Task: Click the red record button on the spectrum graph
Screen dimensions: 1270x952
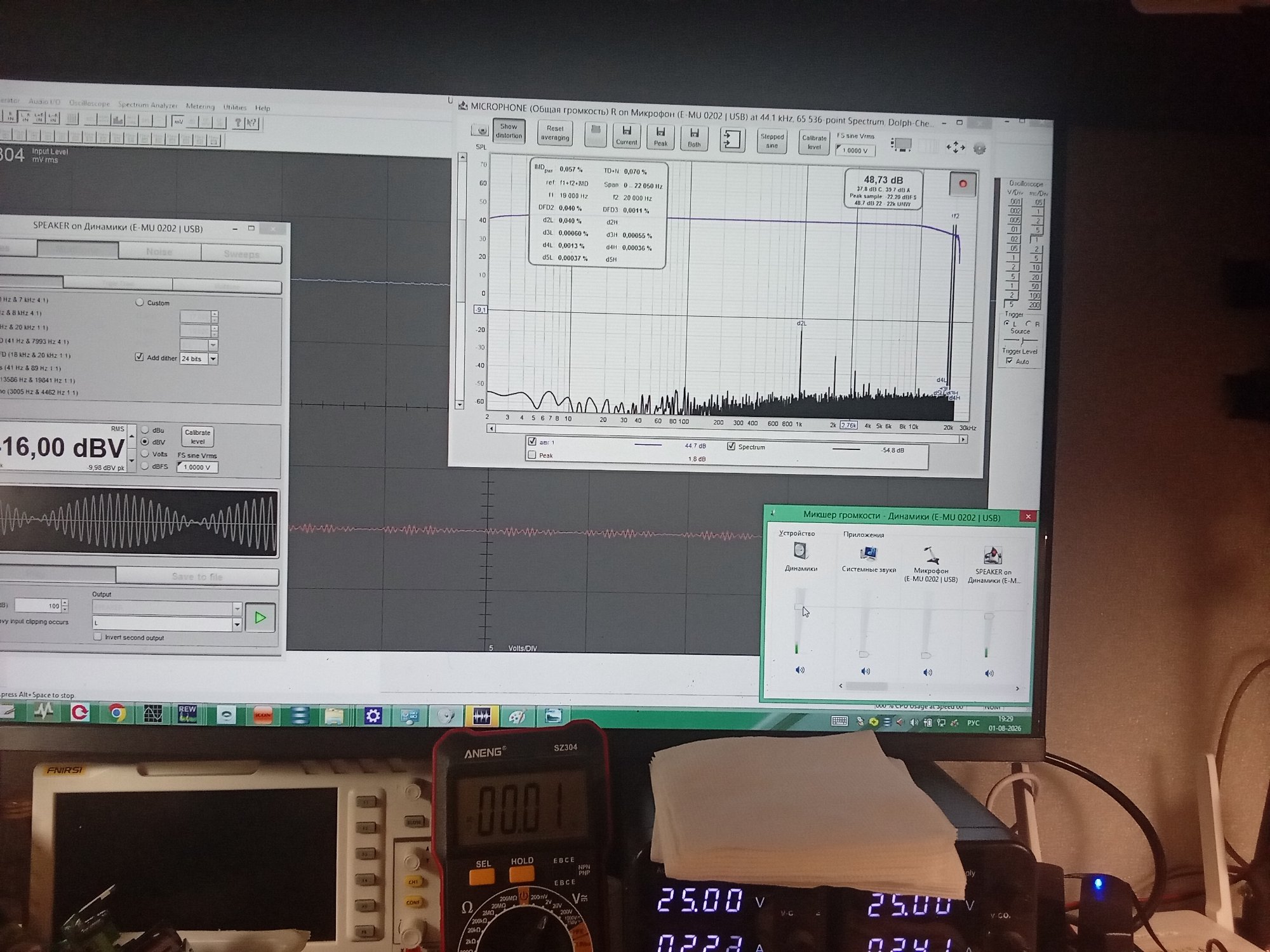Action: [x=963, y=184]
